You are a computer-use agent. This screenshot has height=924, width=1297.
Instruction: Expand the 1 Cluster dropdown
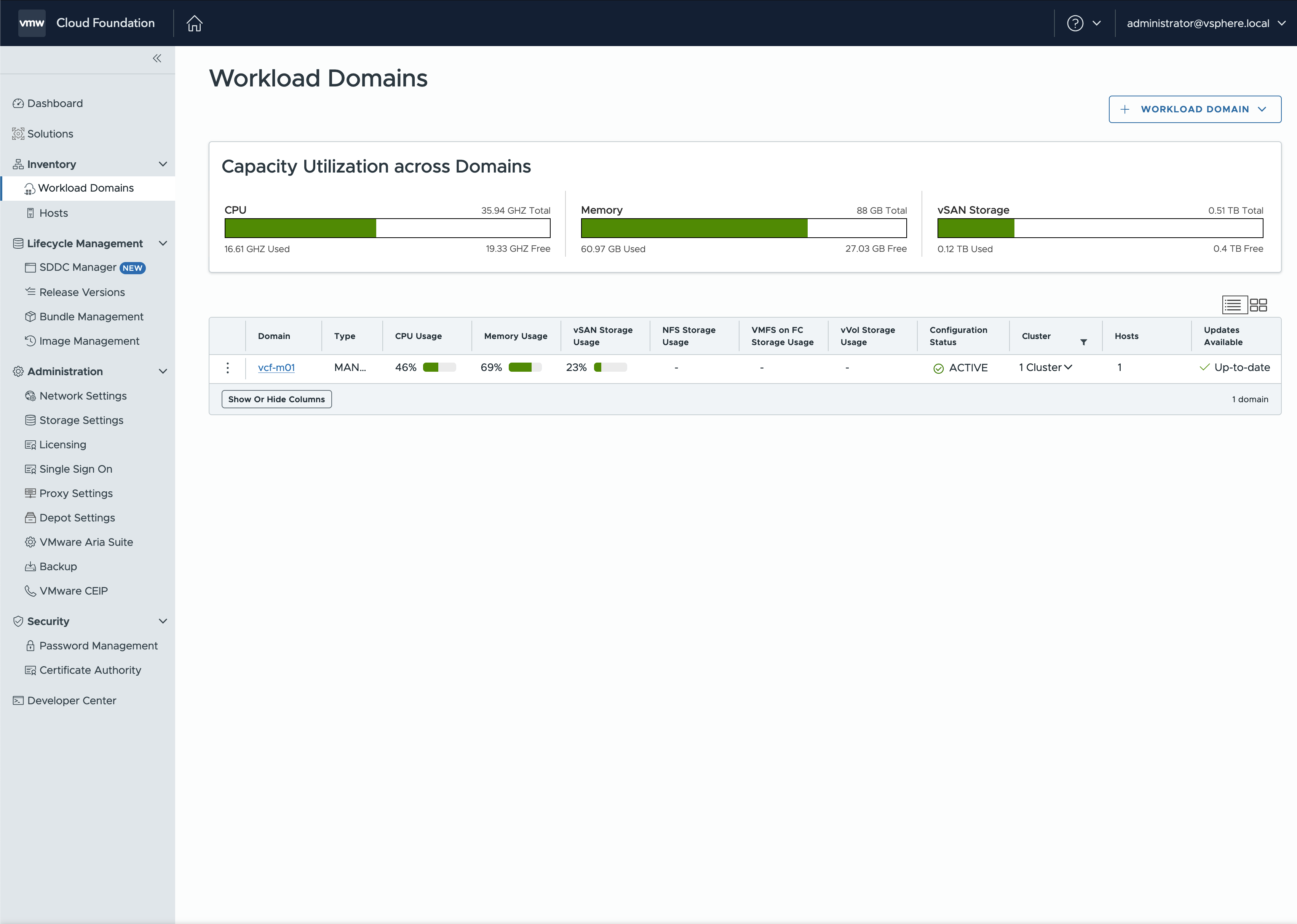tap(1045, 368)
